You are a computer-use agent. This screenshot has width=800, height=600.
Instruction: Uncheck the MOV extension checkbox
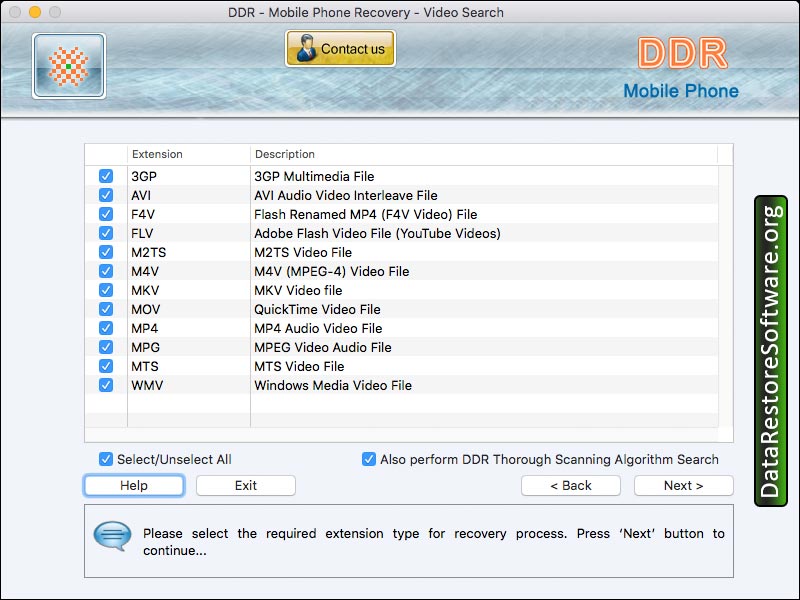106,309
